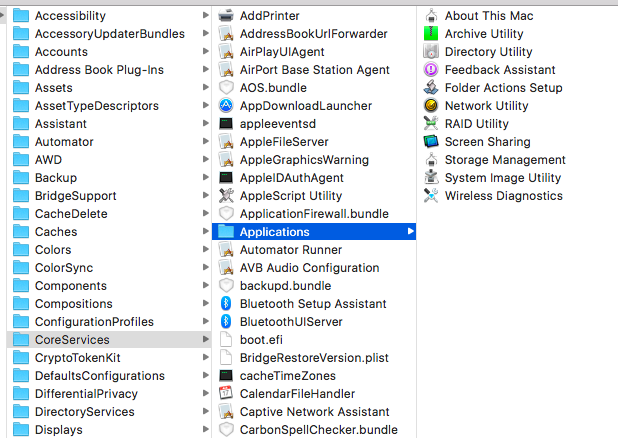This screenshot has width=618, height=438.
Task: Select backupd.bundle in the list
Action: 314,285
